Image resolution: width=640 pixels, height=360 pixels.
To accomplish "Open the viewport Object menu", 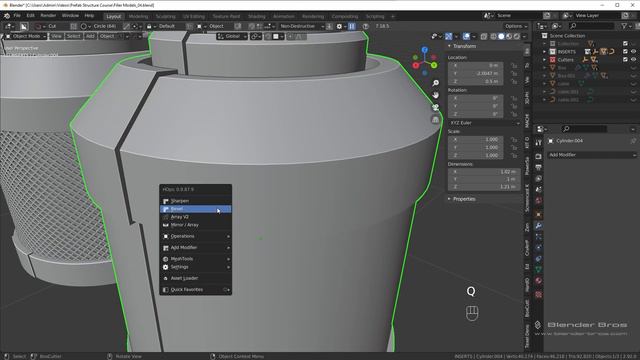I will (107, 36).
